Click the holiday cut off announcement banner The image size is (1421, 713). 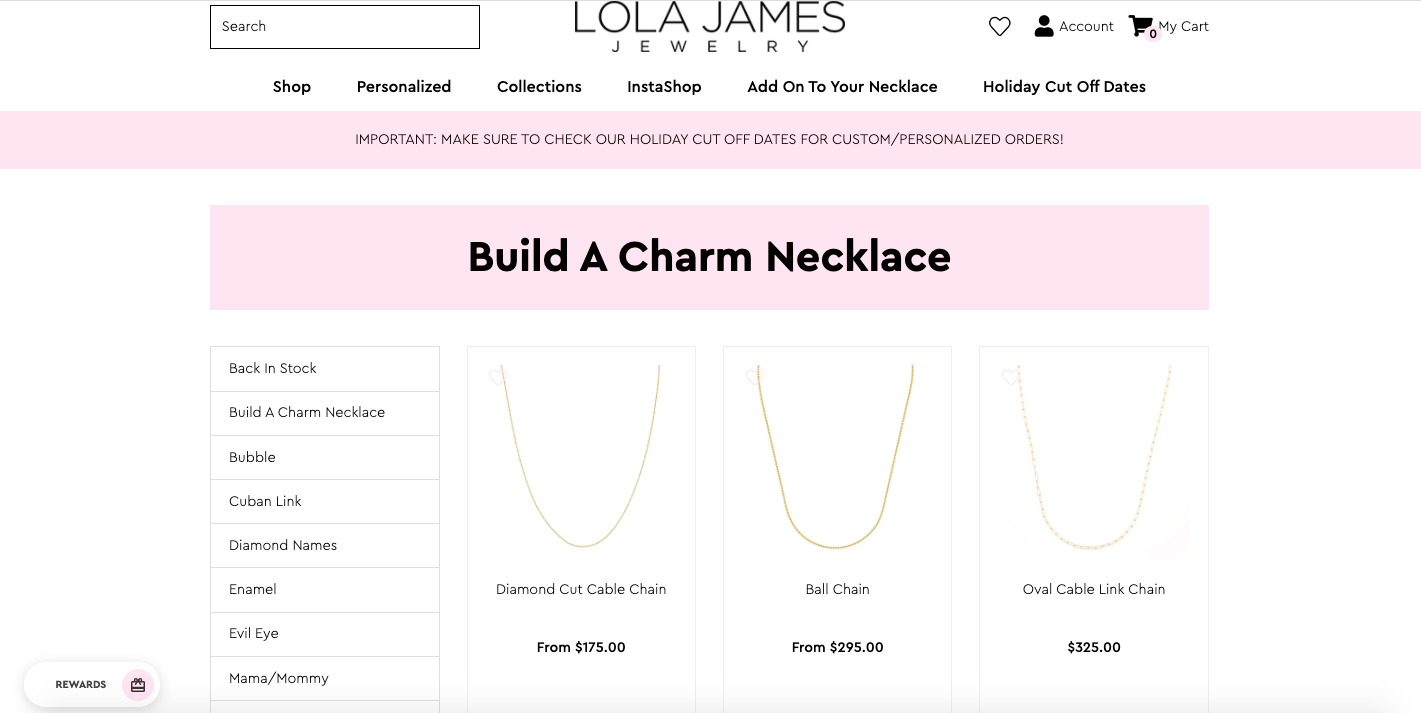(709, 140)
